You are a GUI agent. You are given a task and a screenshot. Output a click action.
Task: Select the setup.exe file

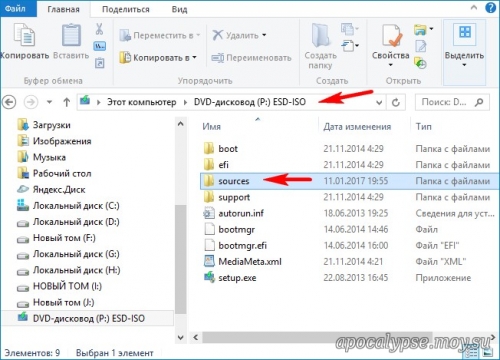tap(237, 278)
